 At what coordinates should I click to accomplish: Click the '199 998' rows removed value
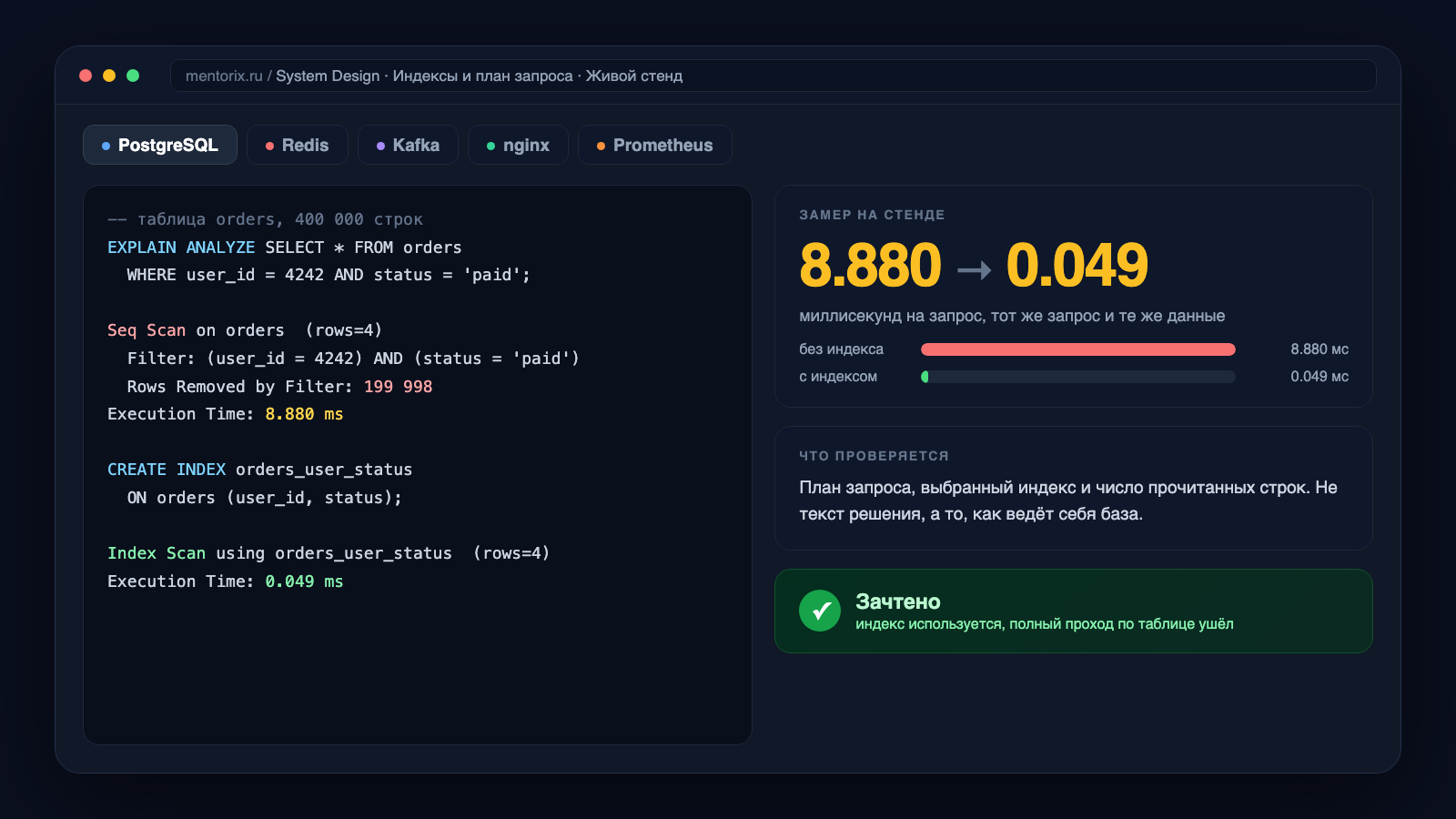(398, 387)
